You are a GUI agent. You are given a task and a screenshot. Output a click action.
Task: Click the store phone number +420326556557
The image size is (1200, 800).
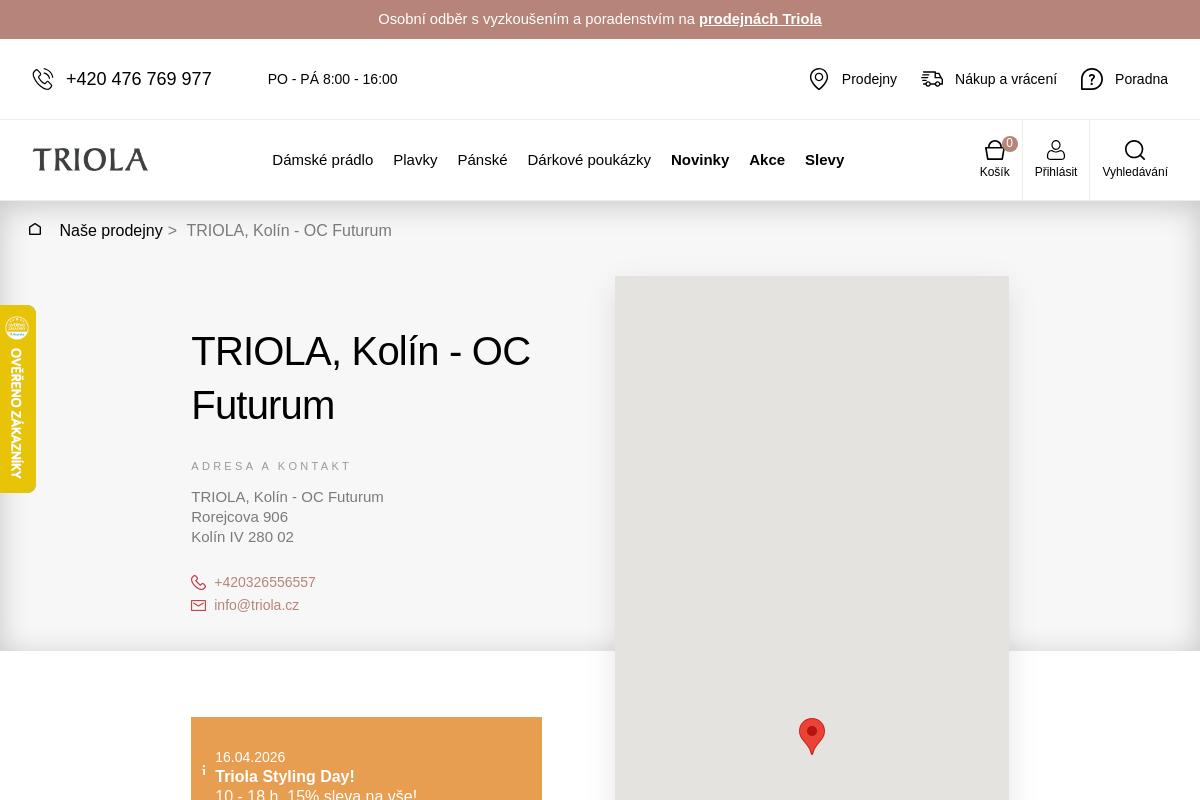(x=264, y=582)
